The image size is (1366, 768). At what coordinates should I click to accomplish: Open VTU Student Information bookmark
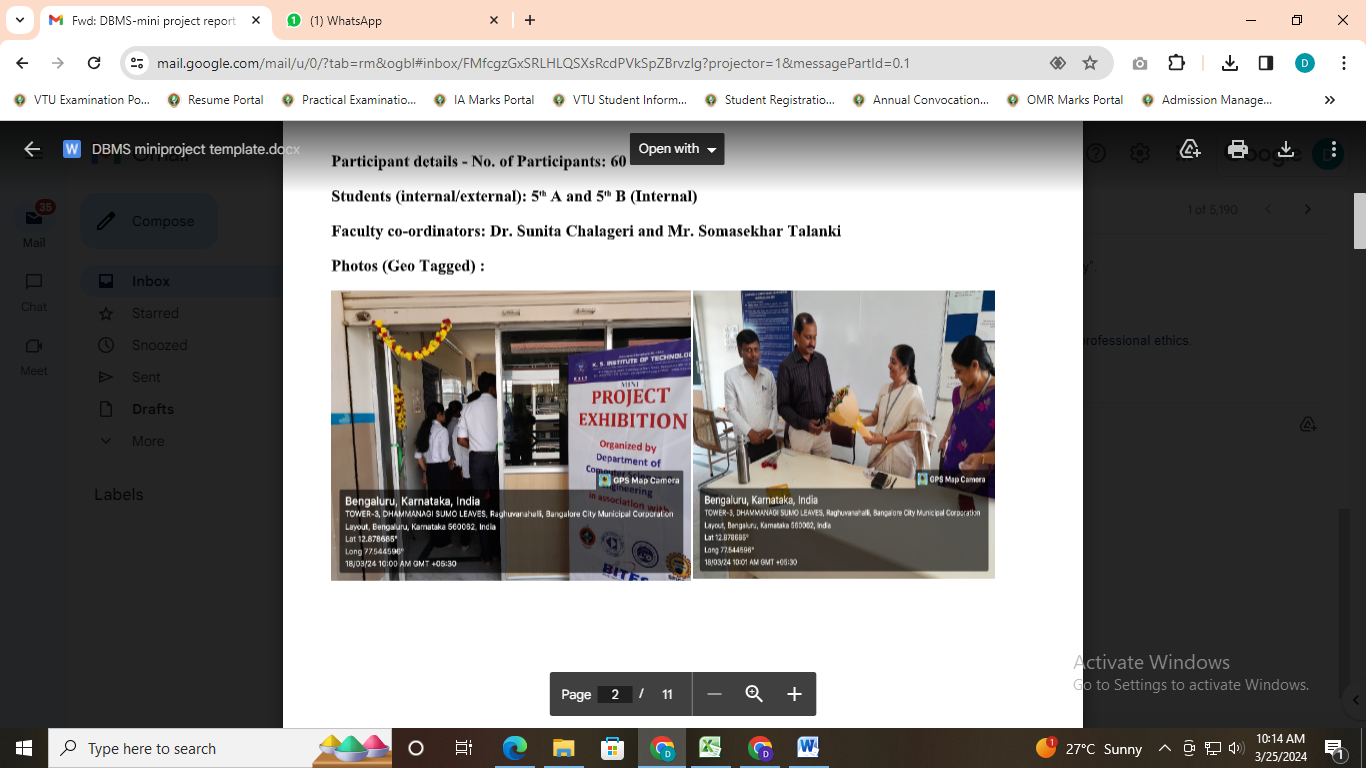pyautogui.click(x=619, y=100)
